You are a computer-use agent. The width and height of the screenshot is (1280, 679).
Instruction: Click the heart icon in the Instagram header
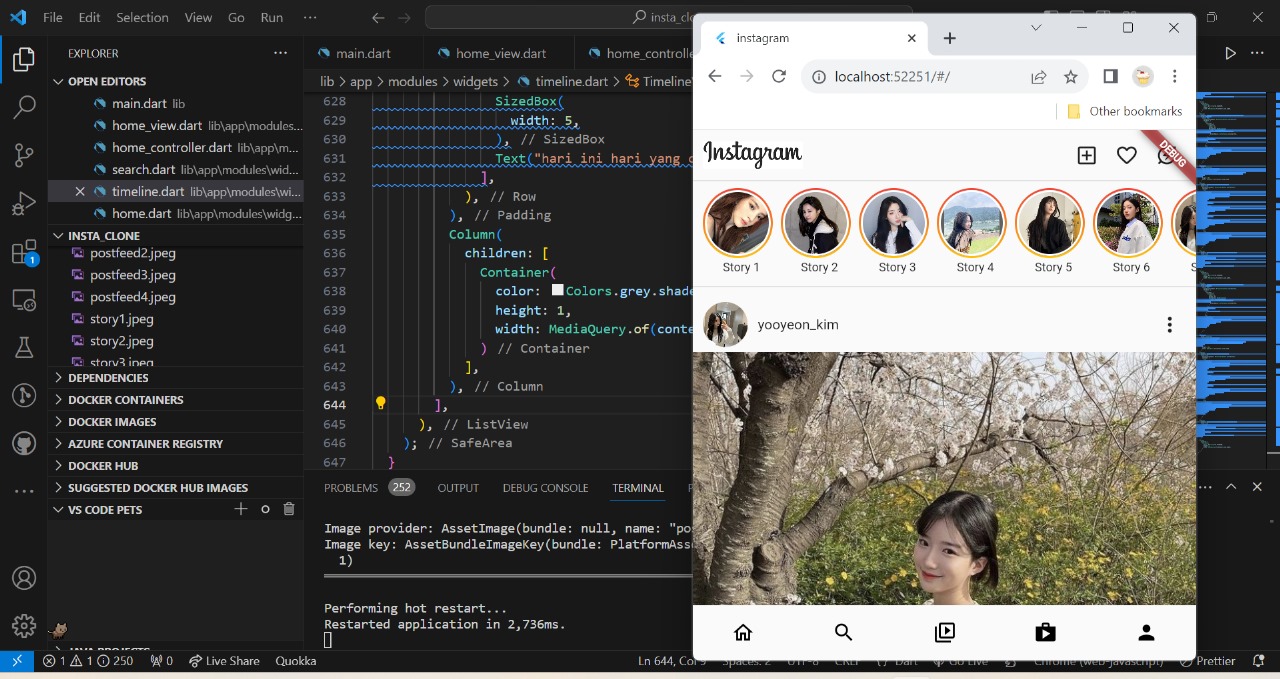1126,155
